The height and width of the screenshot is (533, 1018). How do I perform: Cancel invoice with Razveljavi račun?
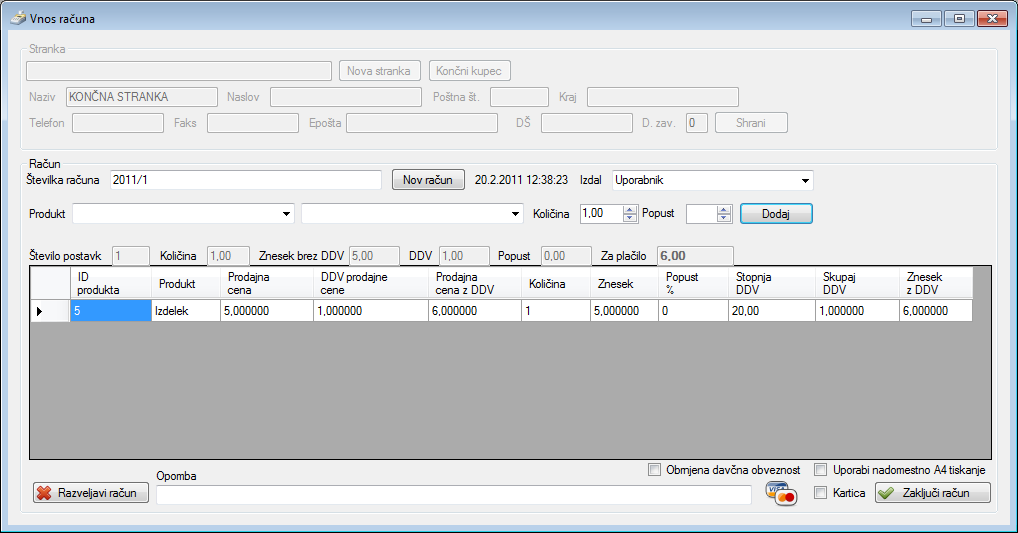tap(91, 493)
